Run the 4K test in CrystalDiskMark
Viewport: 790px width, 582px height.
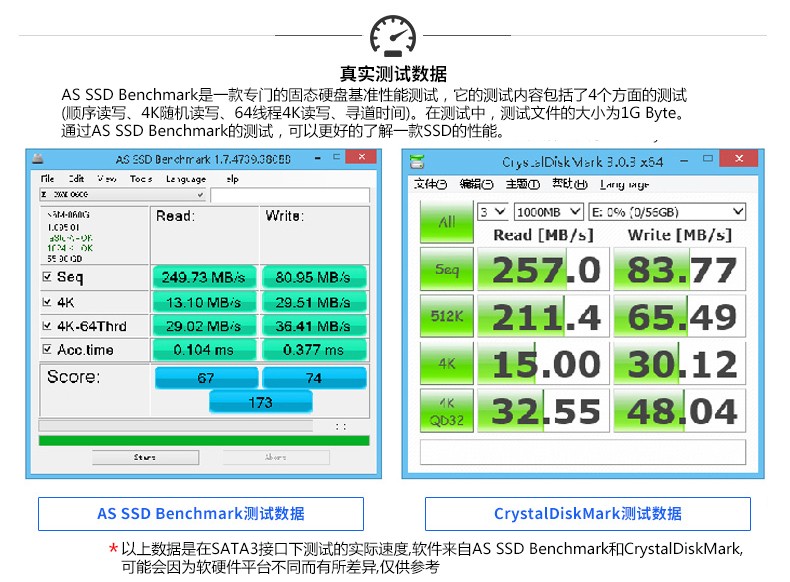[x=446, y=363]
